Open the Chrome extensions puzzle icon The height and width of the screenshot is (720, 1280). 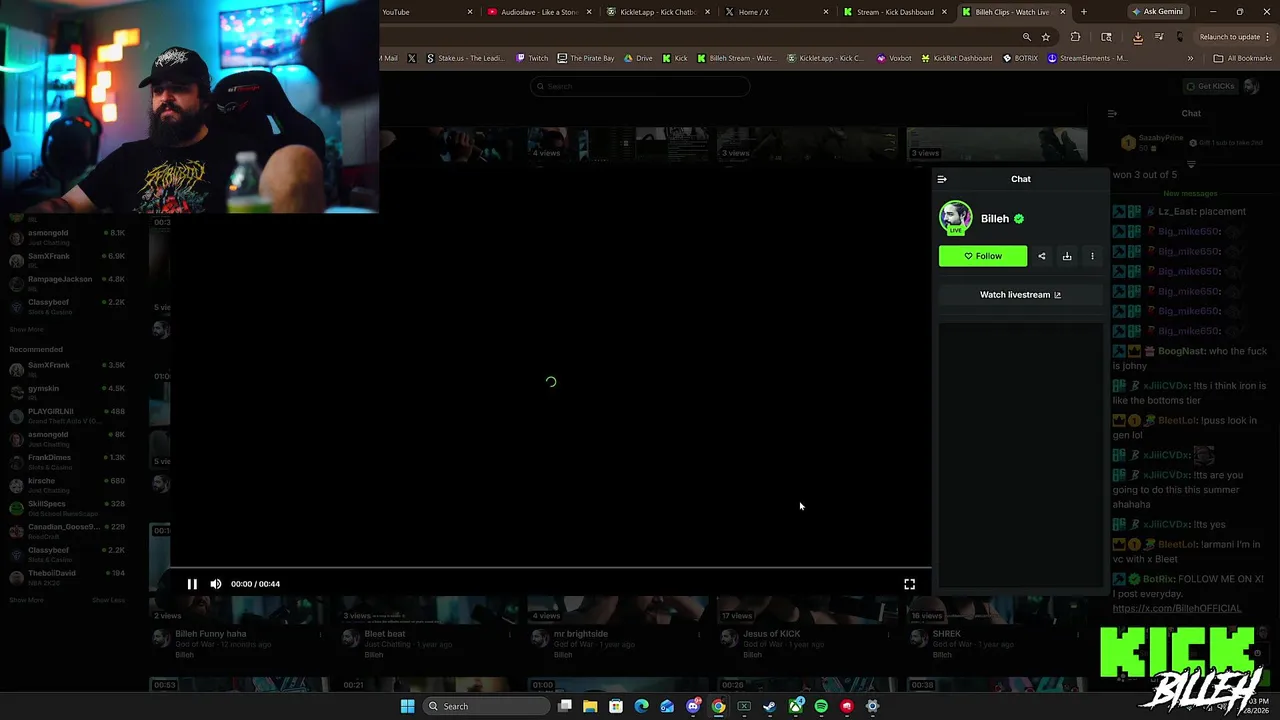pos(1075,37)
